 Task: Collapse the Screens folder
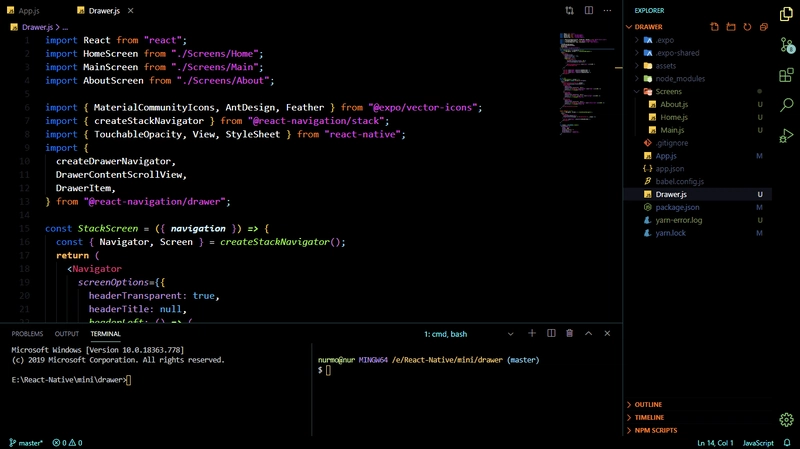[x=668, y=91]
